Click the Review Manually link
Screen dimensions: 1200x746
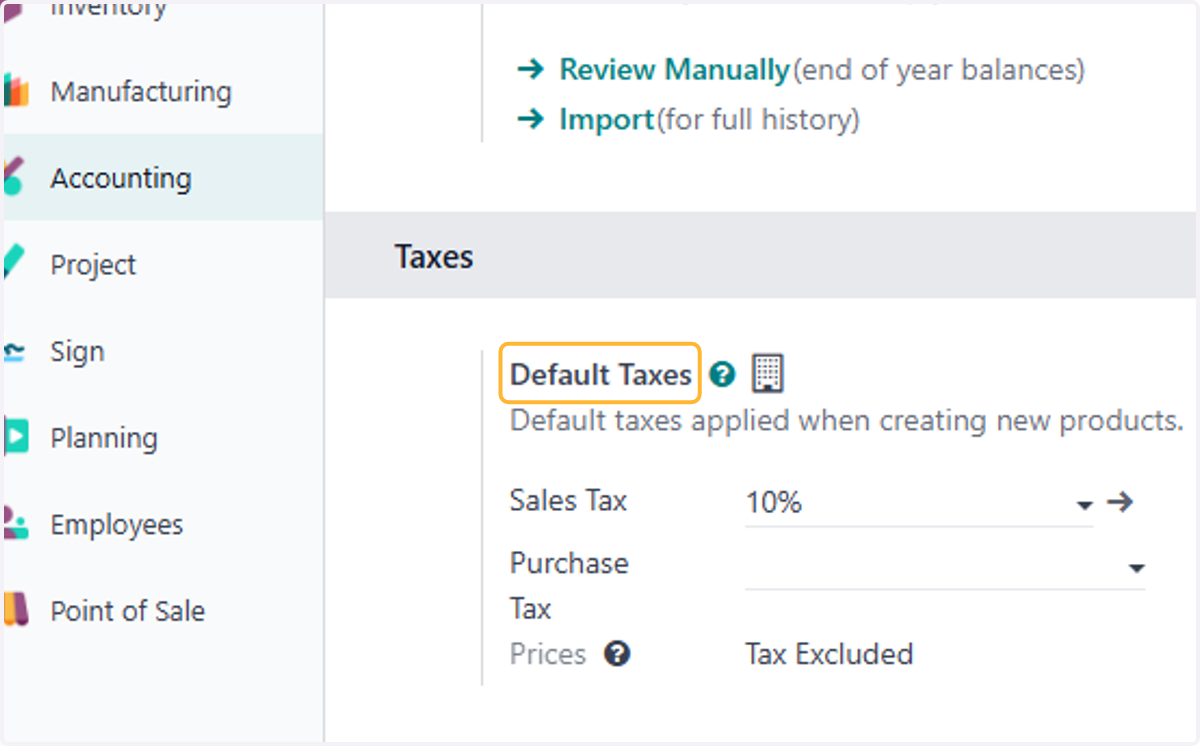point(675,70)
